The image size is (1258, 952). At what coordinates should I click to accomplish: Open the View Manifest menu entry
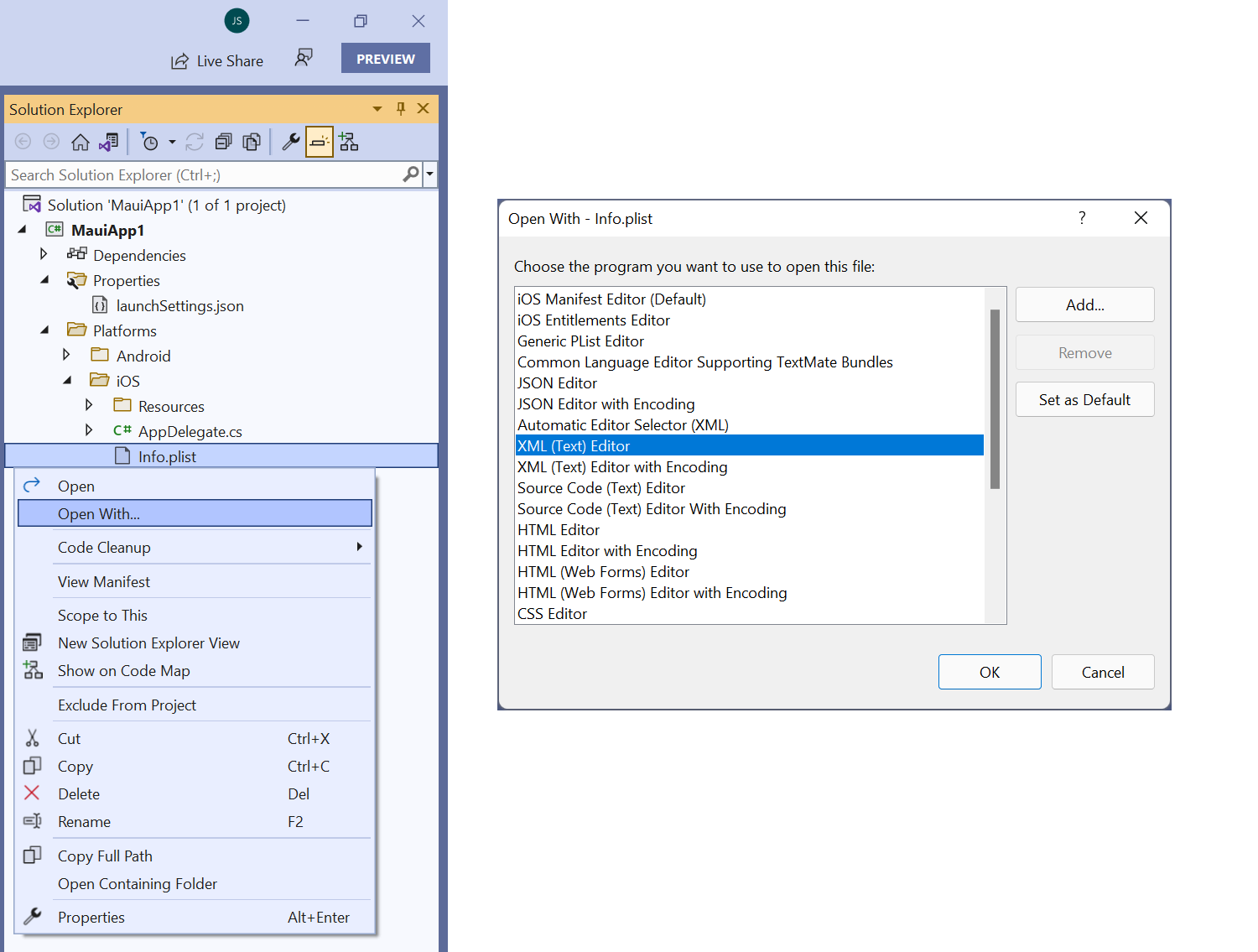104,581
